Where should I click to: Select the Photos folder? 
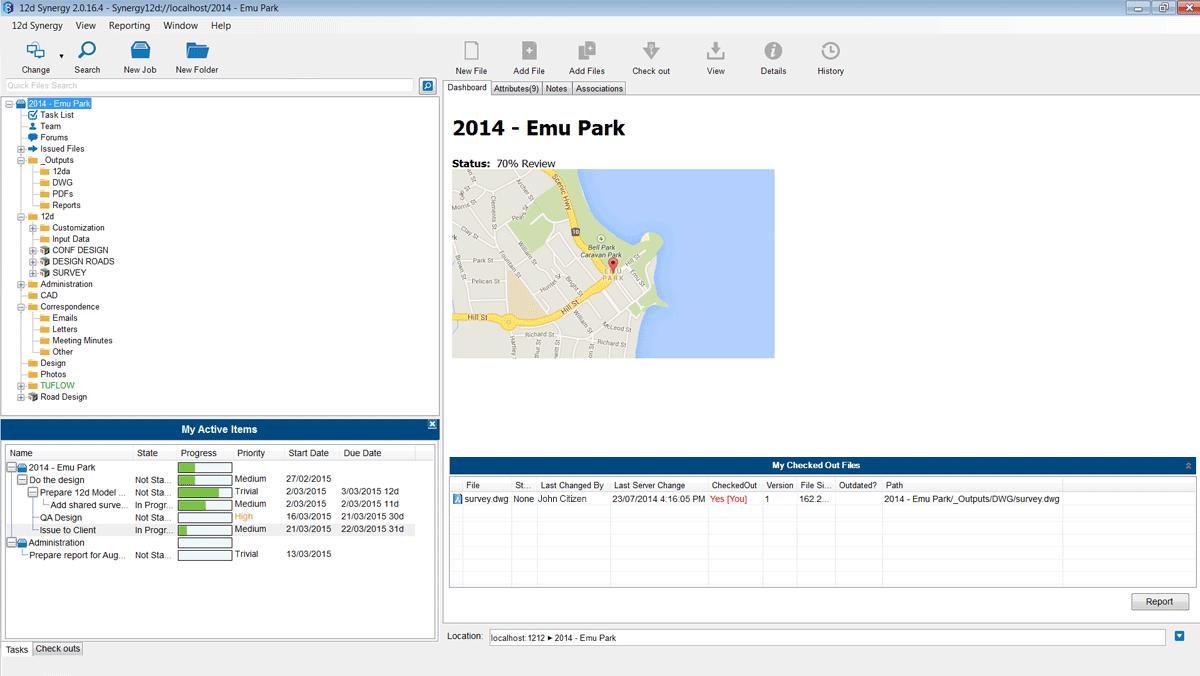53,374
